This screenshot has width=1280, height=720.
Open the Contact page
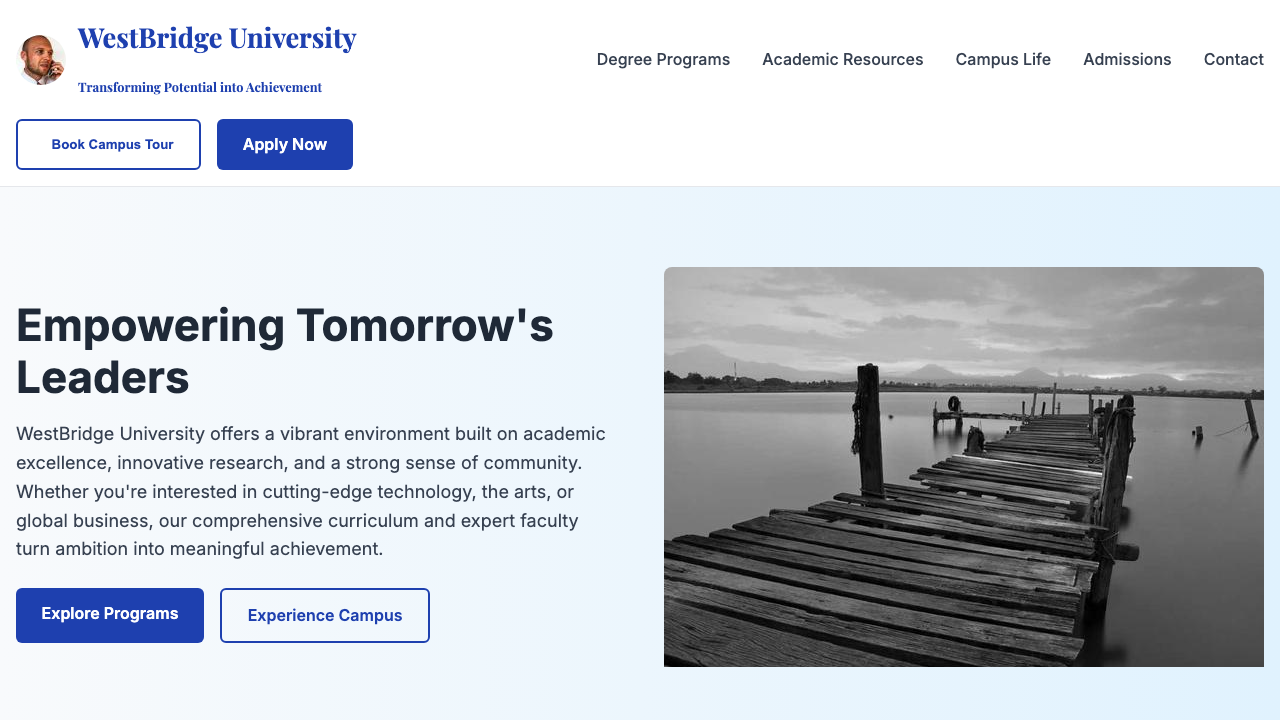[x=1233, y=59]
